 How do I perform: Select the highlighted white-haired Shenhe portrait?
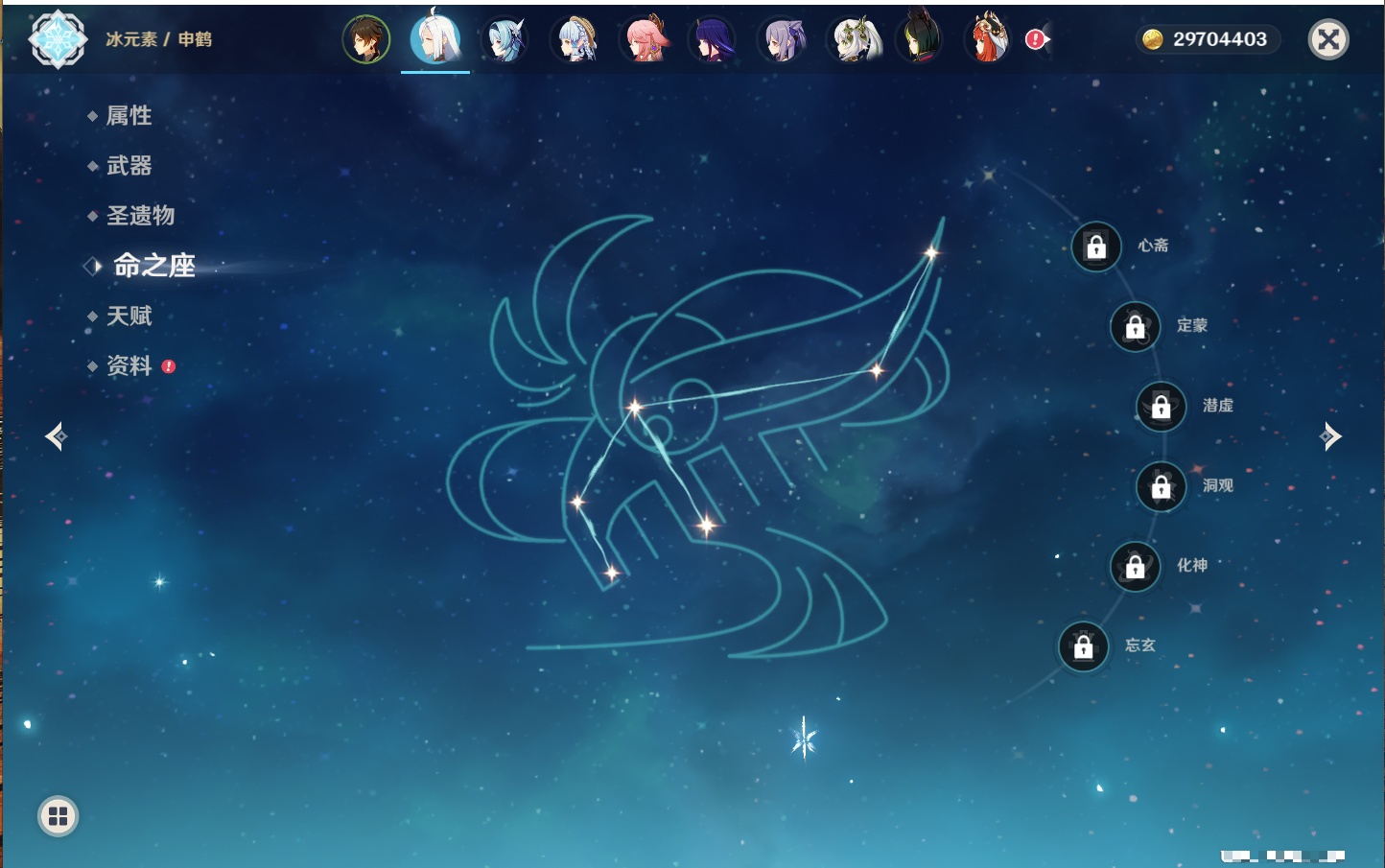(435, 39)
